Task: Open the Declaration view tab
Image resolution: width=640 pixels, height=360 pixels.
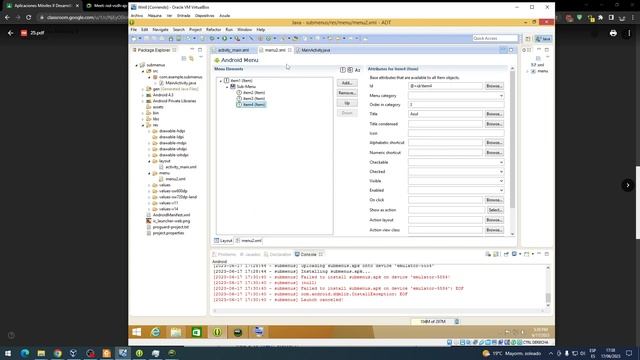Action: [x=277, y=255]
